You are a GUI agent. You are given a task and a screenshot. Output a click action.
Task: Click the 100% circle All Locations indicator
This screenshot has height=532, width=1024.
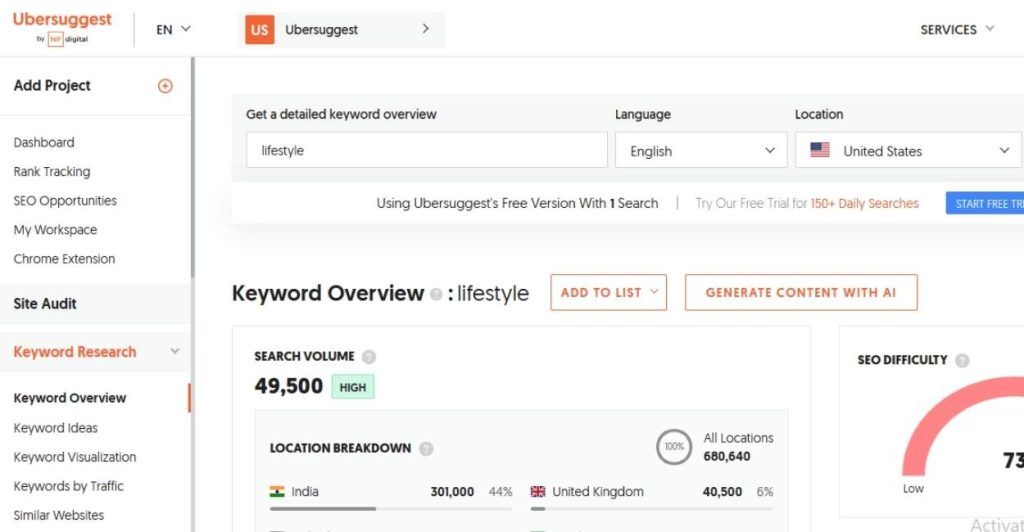(674, 447)
